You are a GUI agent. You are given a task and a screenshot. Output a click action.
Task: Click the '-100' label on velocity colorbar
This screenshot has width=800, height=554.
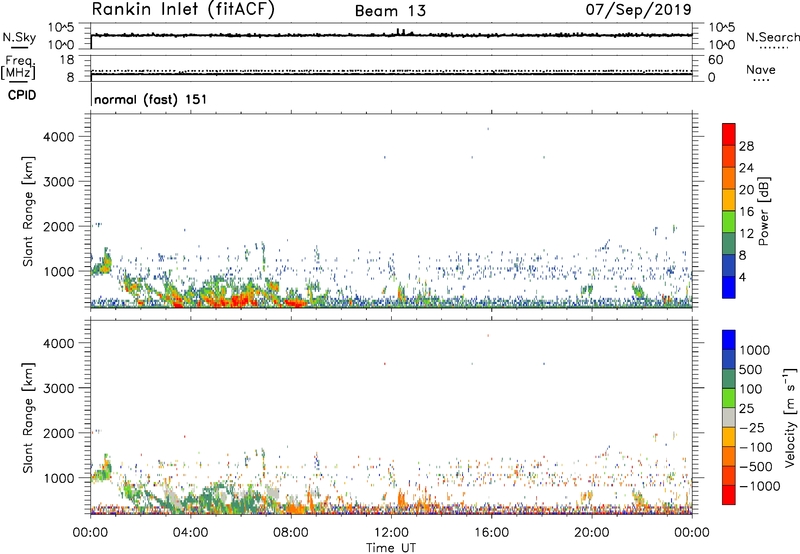(756, 447)
